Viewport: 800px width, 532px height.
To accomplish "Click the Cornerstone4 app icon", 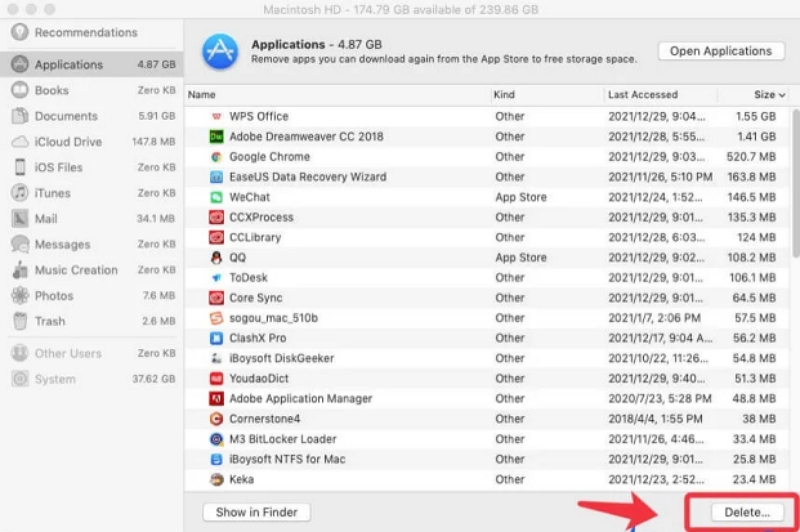I will (216, 419).
